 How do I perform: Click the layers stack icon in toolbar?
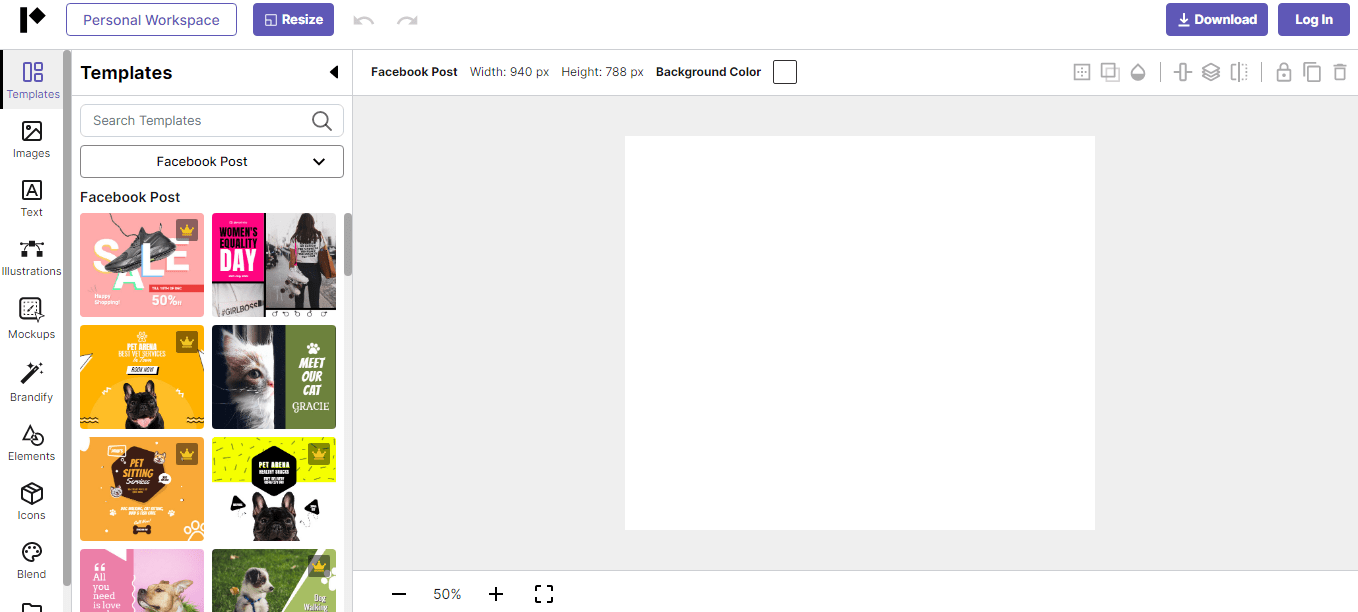point(1211,72)
